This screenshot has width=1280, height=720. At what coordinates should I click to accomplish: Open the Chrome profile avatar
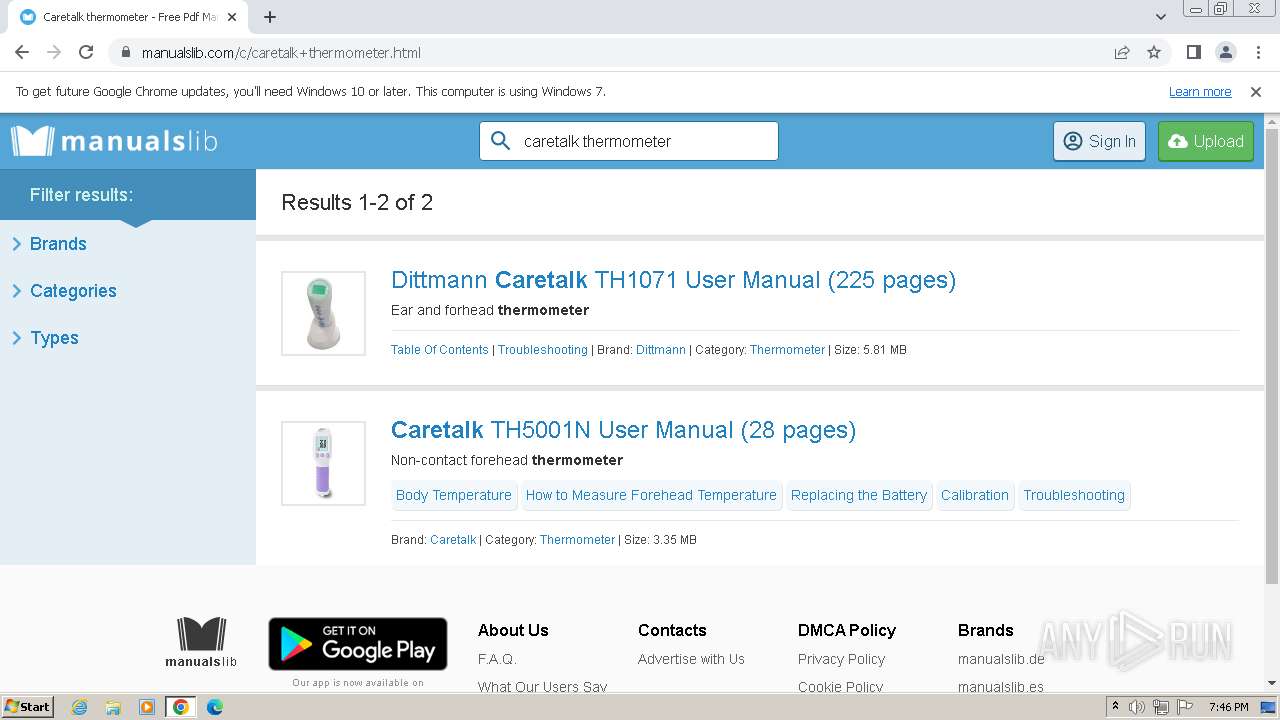pyautogui.click(x=1225, y=53)
